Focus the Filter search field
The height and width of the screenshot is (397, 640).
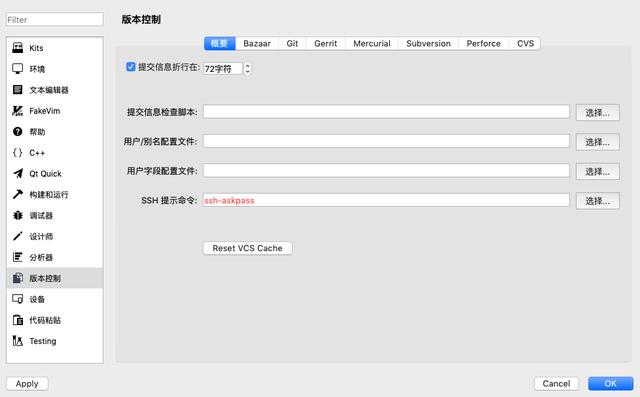[x=55, y=20]
